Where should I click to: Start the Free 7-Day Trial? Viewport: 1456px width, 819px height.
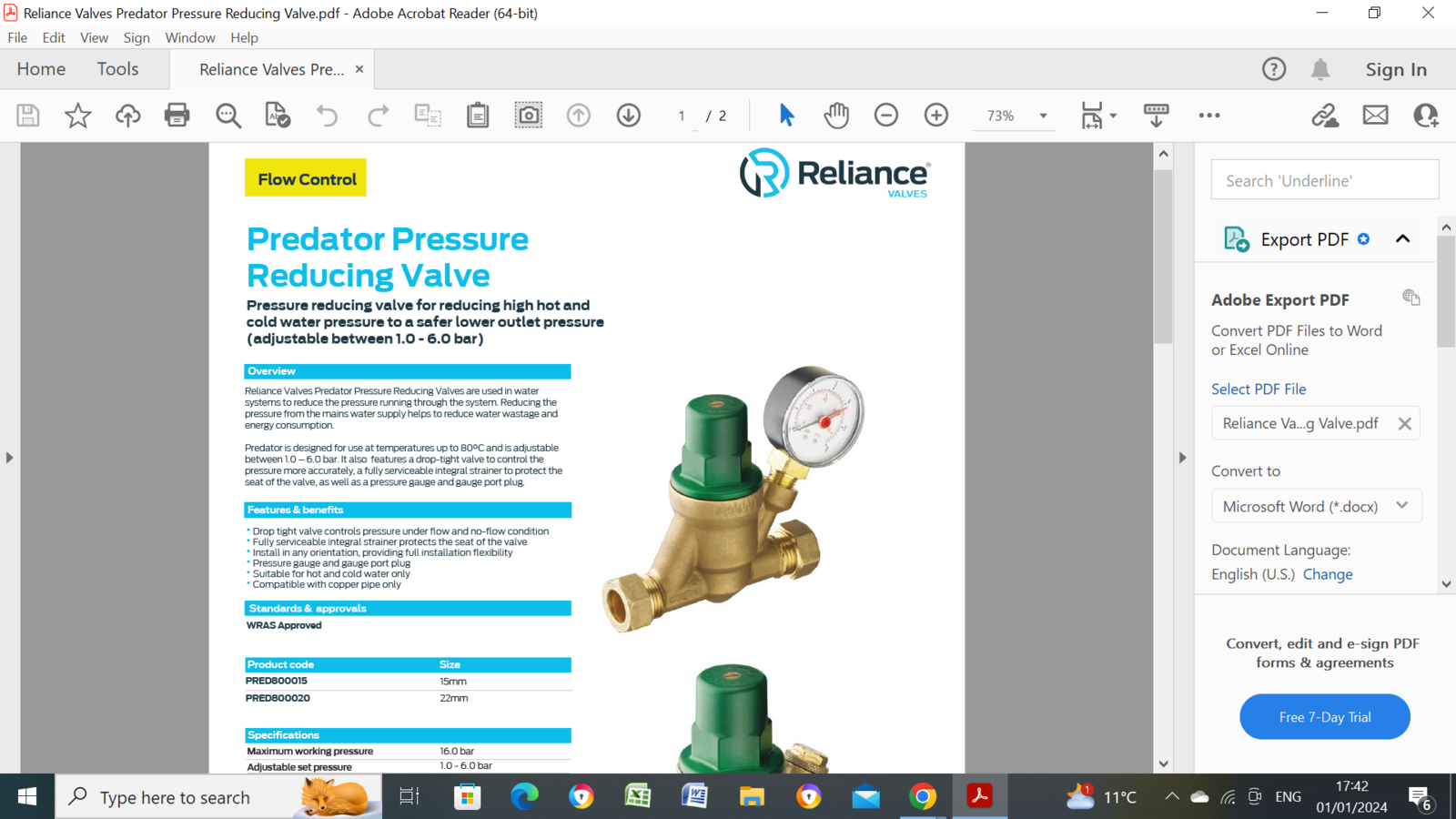pyautogui.click(x=1324, y=716)
